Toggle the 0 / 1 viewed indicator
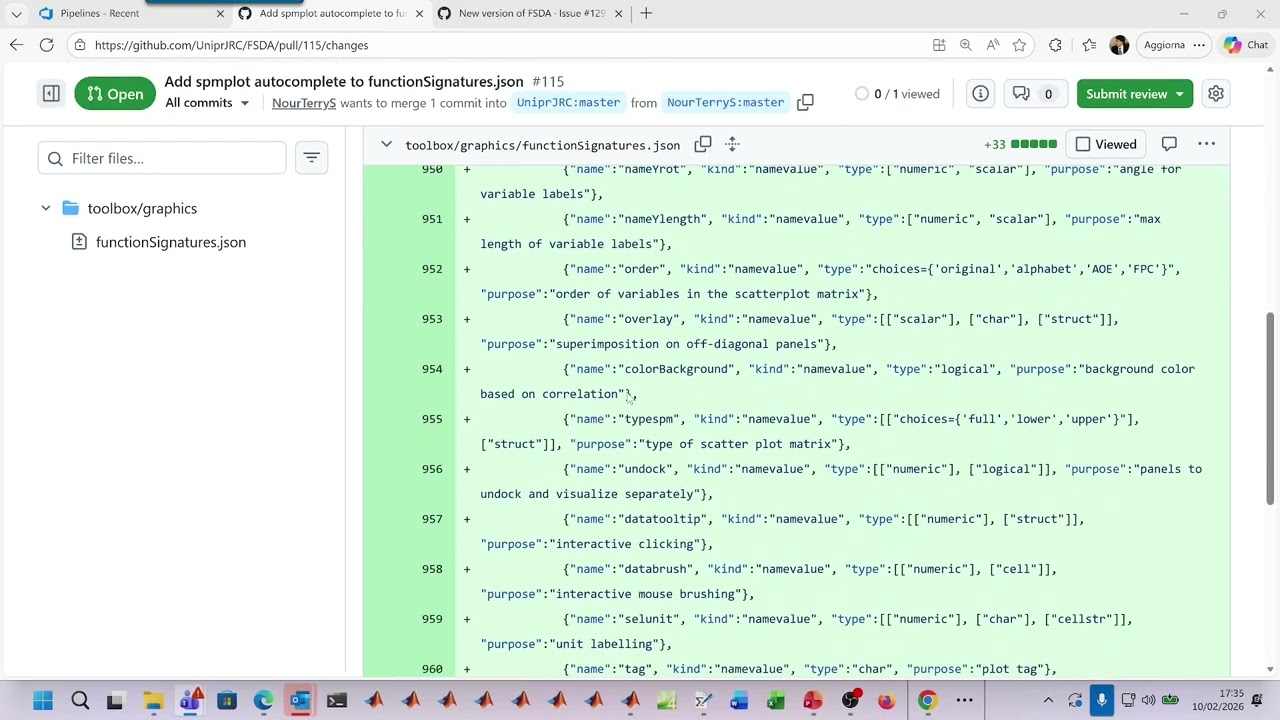Viewport: 1280px width, 720px height. point(897,94)
